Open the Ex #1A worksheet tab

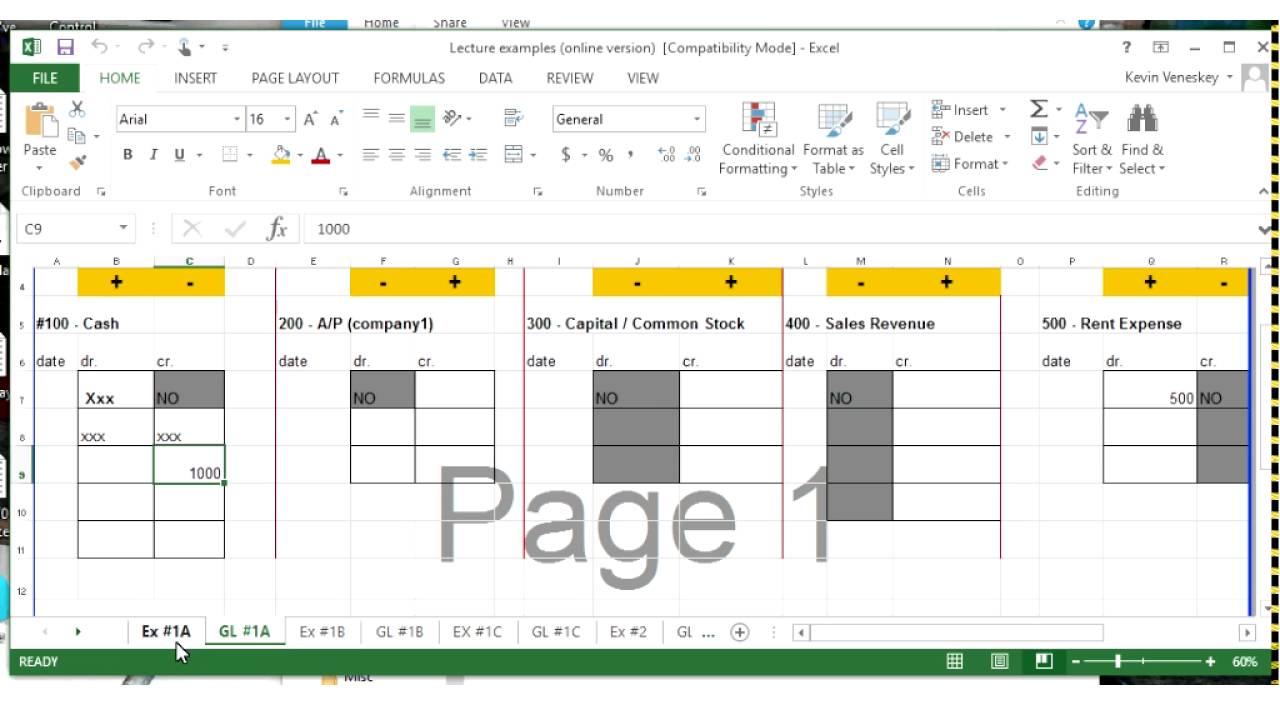(166, 632)
